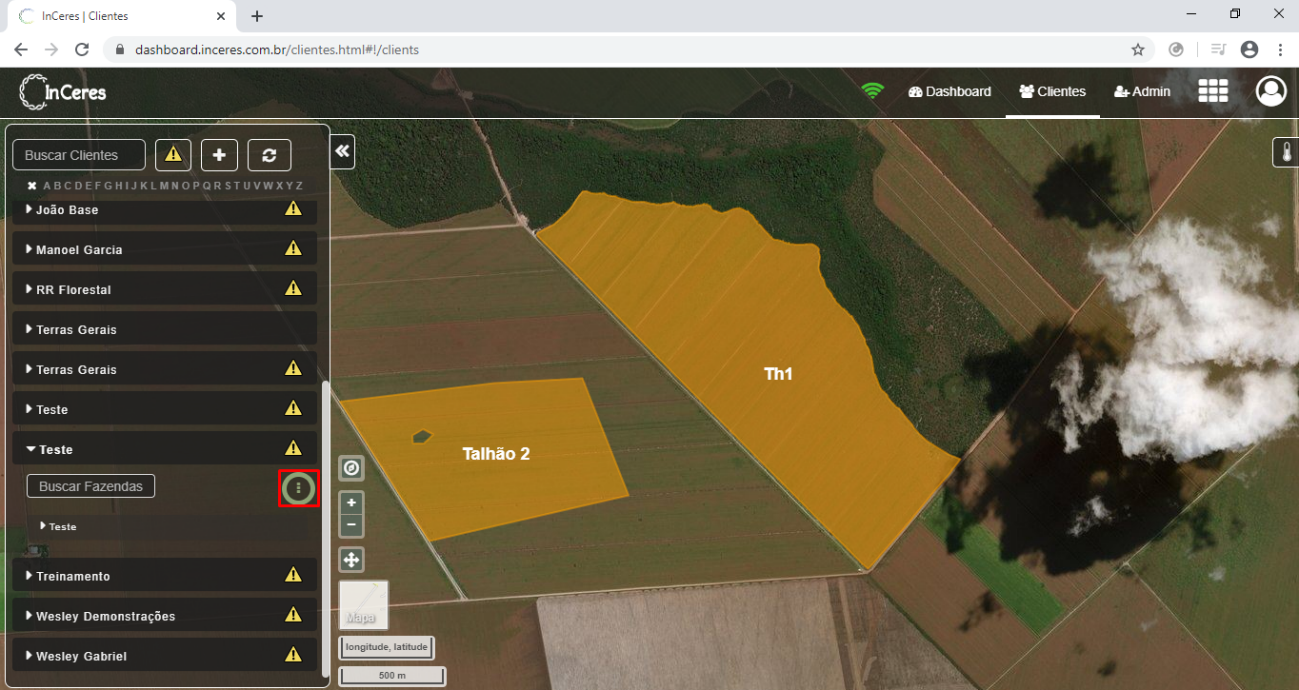
Task: Expand the Teste farm under Buscar Fazendas
Action: (x=43, y=526)
